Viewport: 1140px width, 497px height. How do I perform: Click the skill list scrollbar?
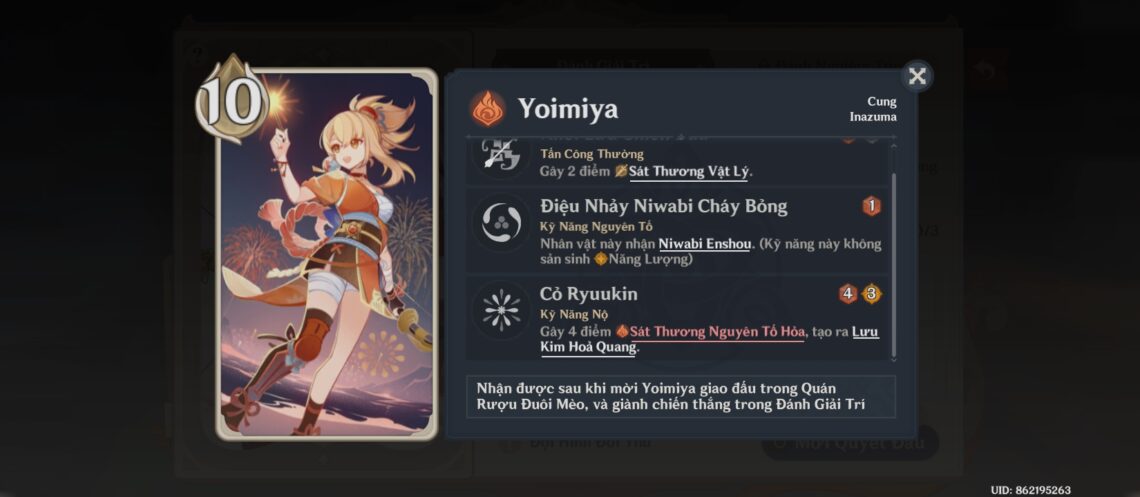pyautogui.click(x=894, y=250)
